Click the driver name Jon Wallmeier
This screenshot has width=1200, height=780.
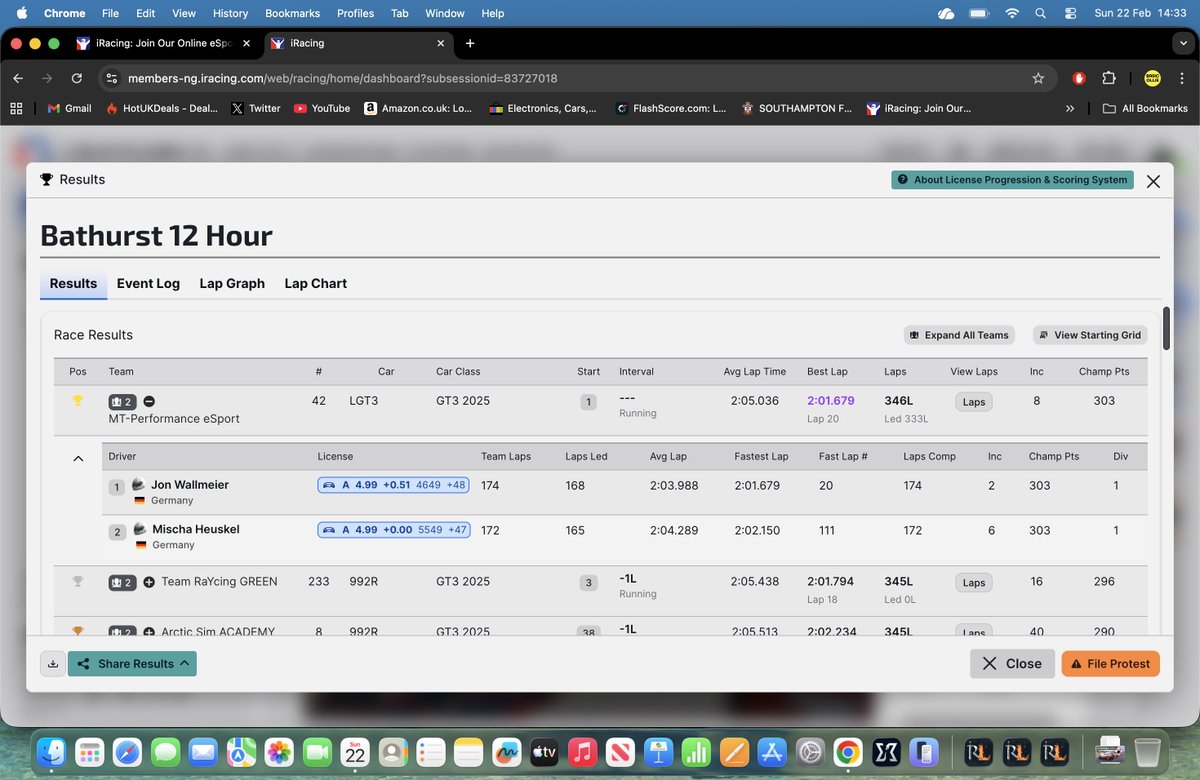click(190, 485)
